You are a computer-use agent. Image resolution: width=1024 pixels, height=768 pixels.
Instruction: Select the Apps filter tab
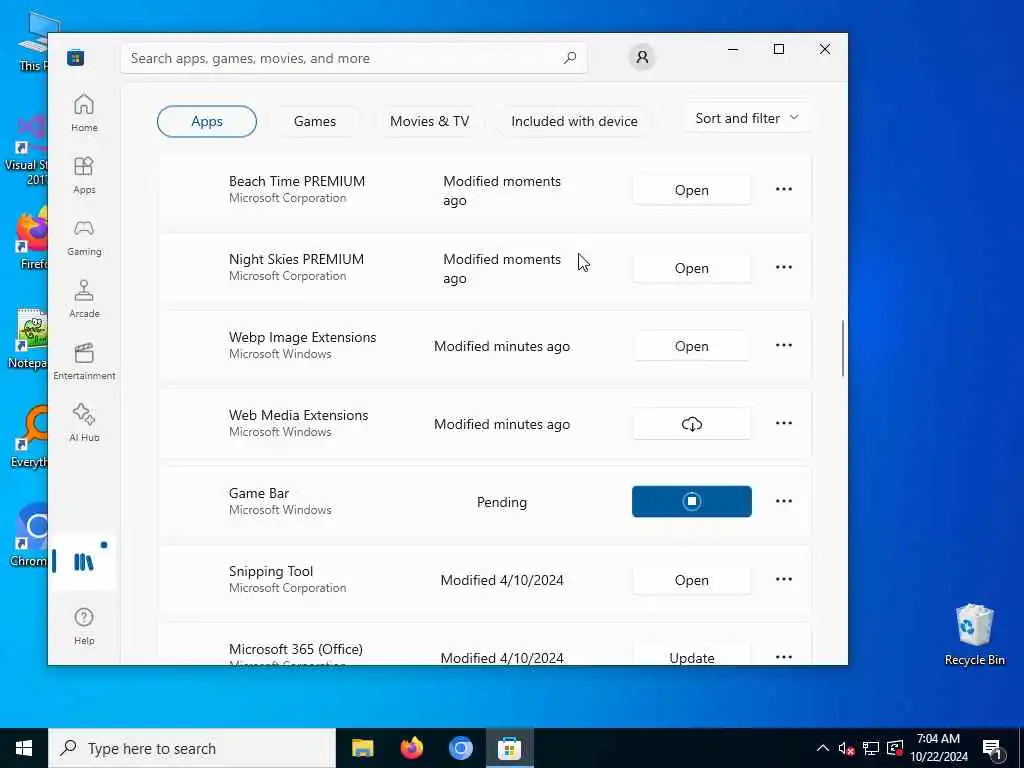coord(207,121)
